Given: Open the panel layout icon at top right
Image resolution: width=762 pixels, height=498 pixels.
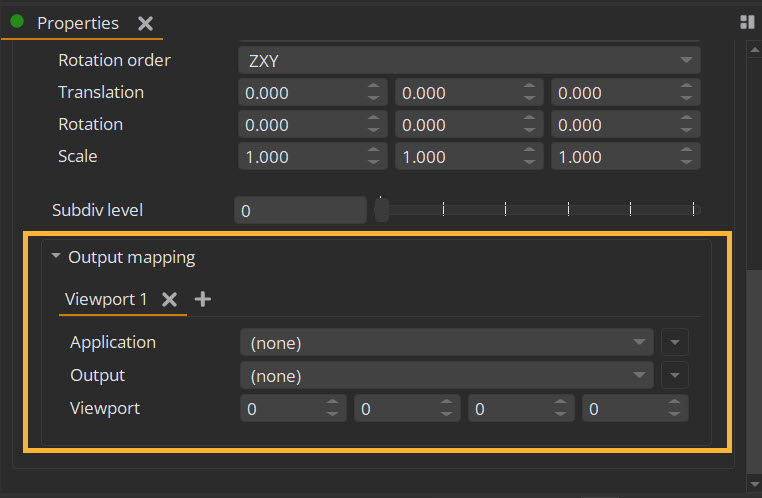Looking at the screenshot, I should pos(747,22).
